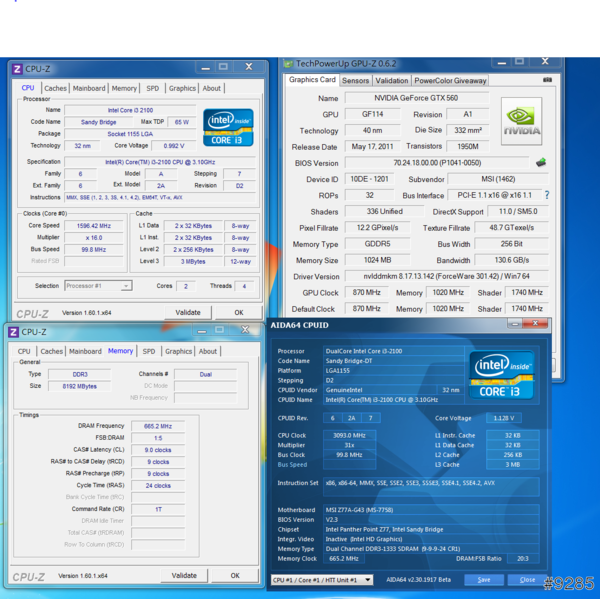Click the Close button in AIDA64 CPUID

(x=527, y=580)
